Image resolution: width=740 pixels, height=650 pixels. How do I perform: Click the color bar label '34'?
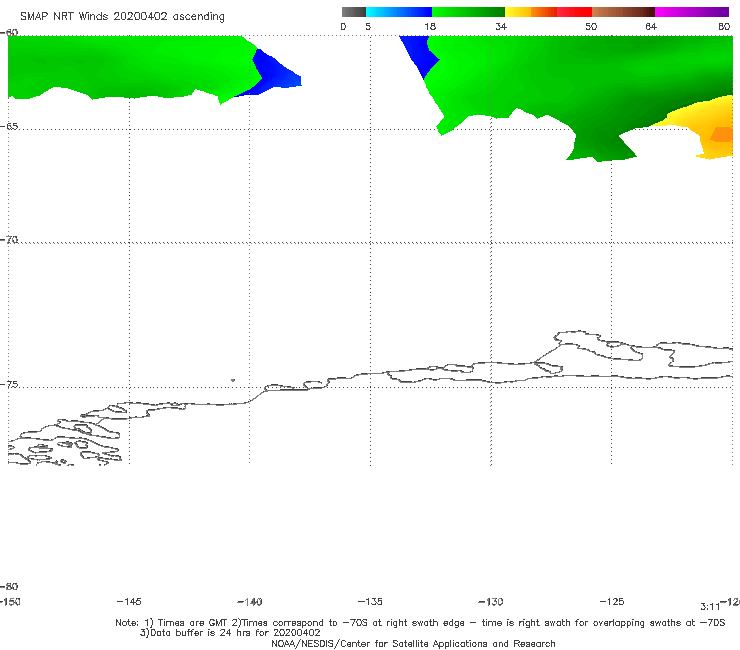tap(501, 27)
